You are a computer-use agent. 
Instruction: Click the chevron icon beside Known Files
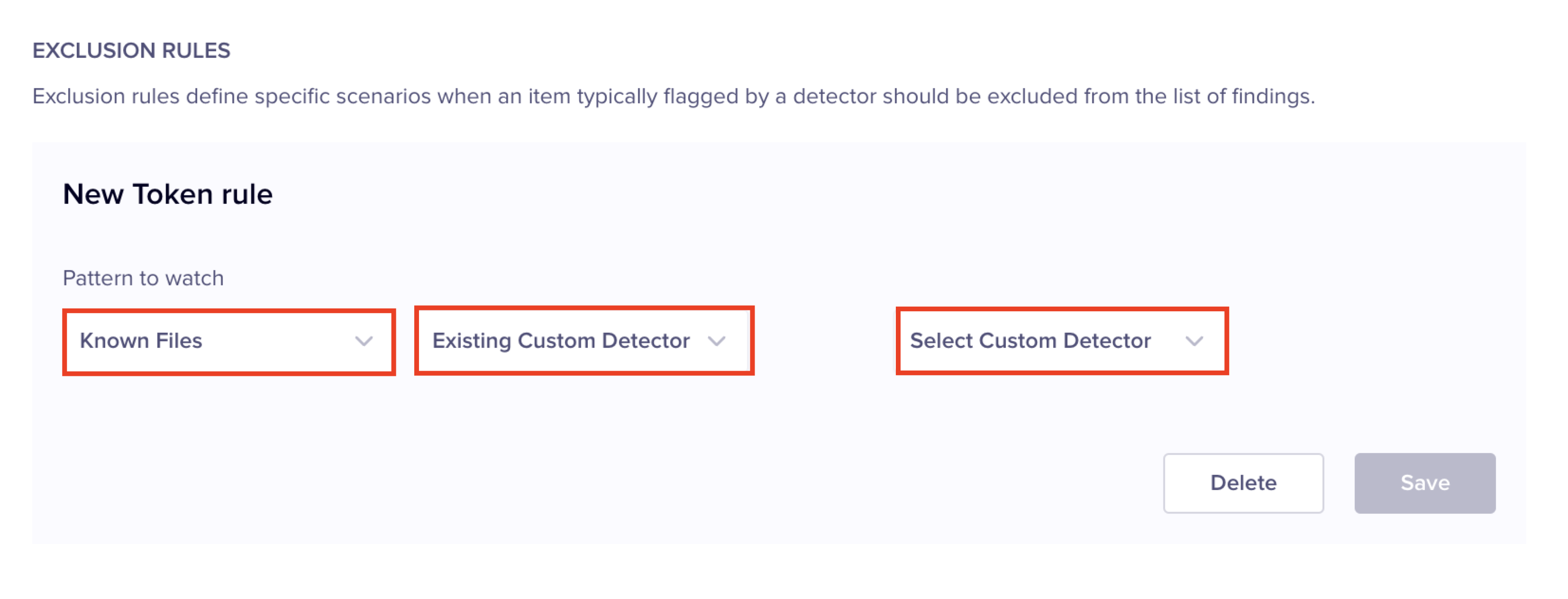click(x=364, y=342)
